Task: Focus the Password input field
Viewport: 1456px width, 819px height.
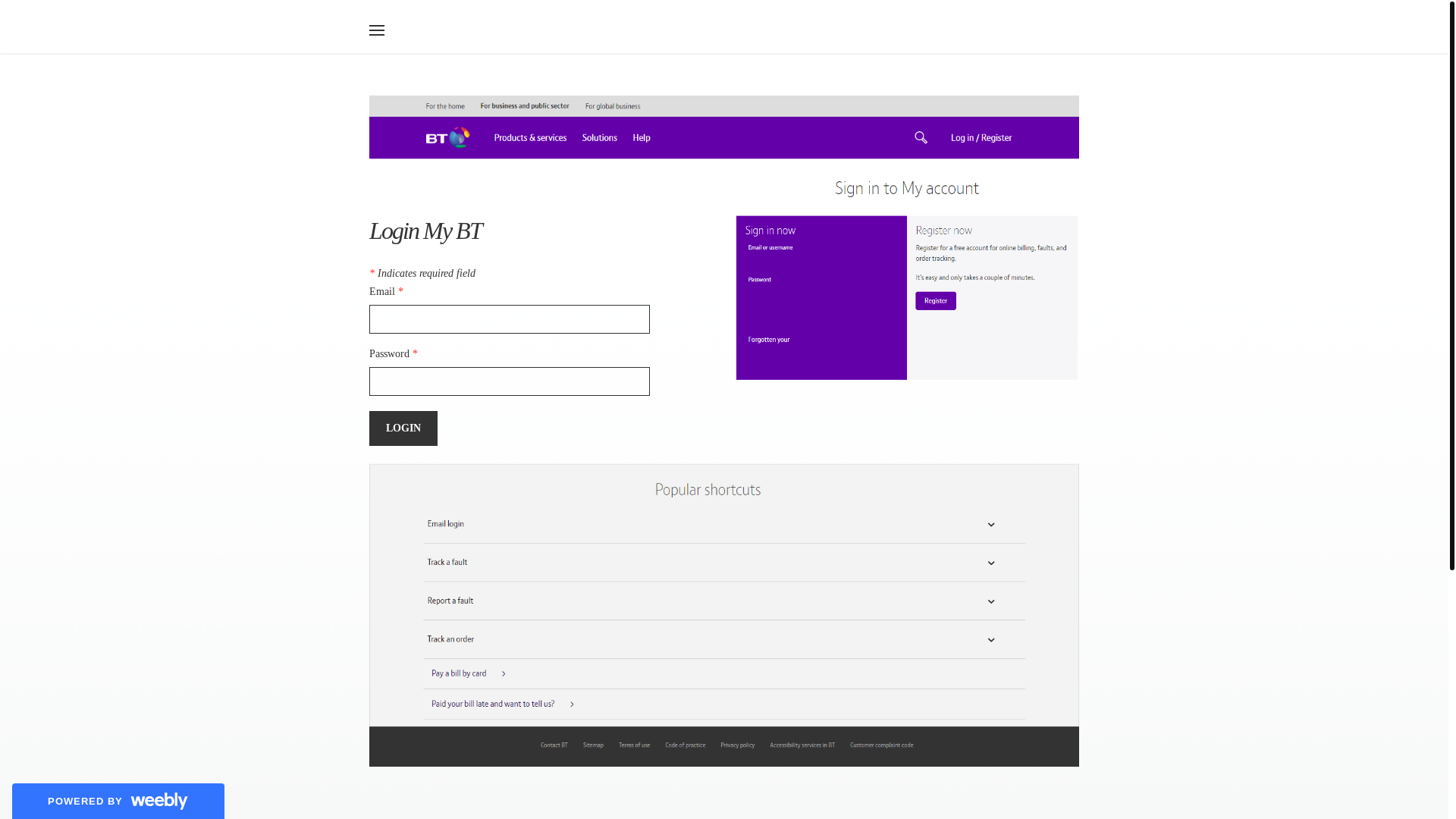Action: pos(510,381)
